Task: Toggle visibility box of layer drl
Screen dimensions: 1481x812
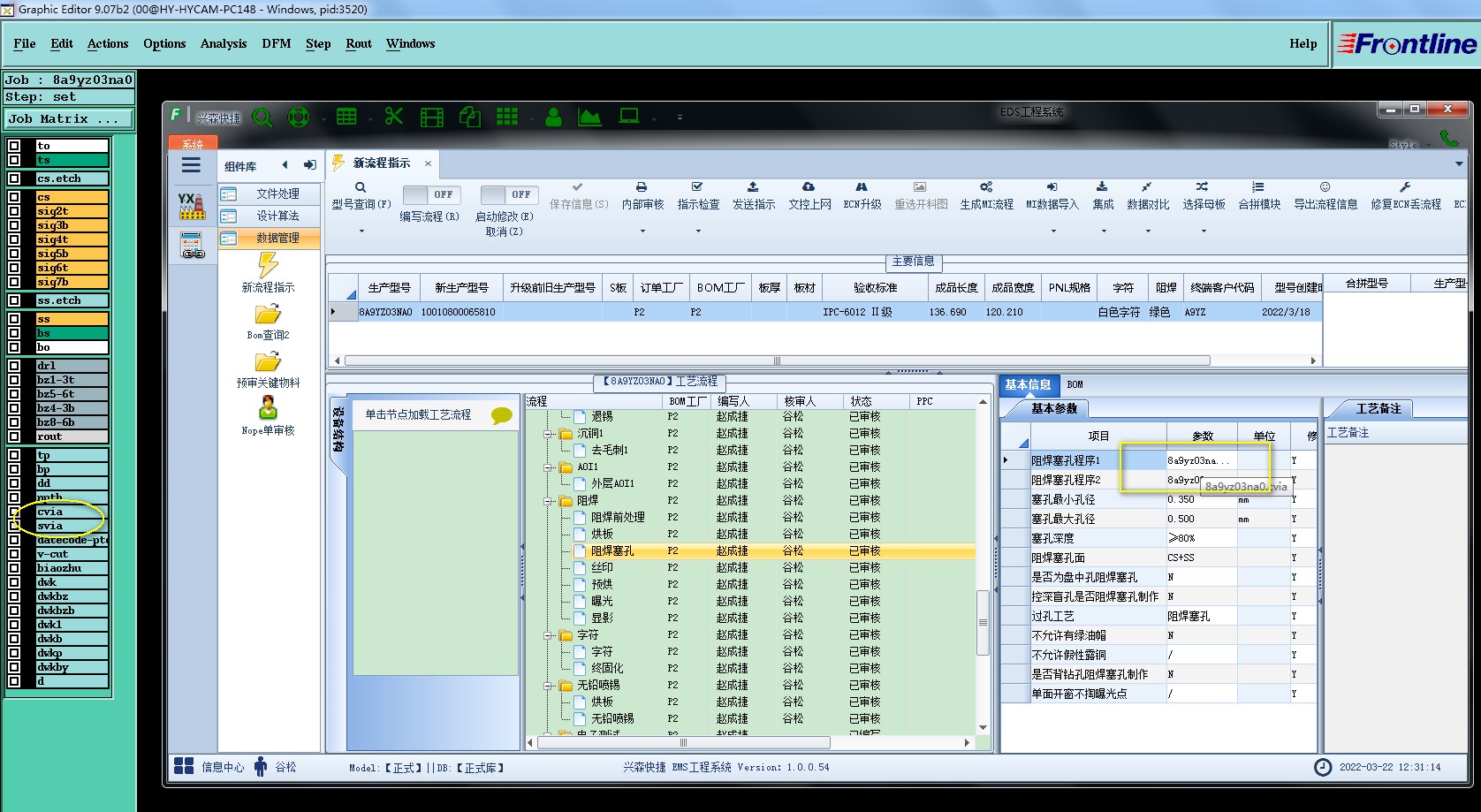Action: point(14,366)
